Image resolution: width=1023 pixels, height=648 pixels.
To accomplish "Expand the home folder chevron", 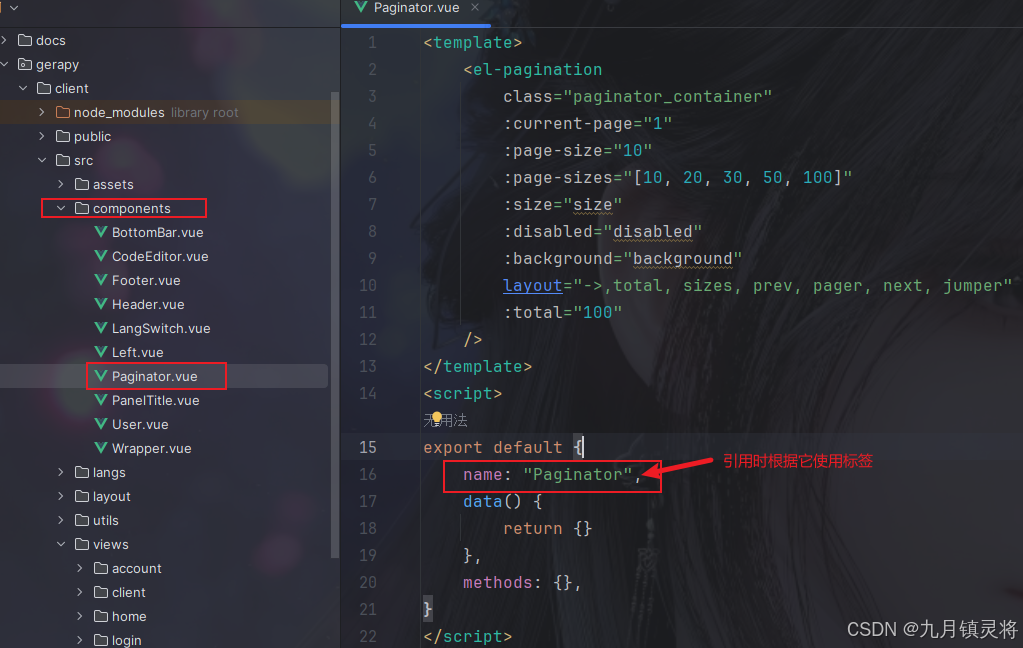I will pos(80,616).
